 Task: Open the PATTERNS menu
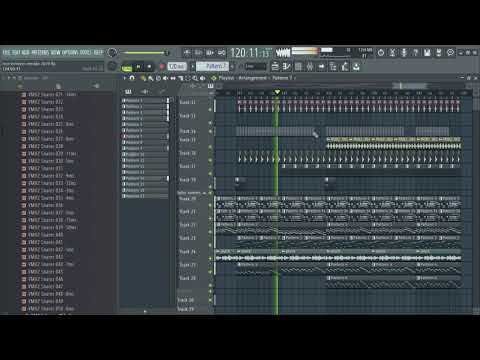pyautogui.click(x=40, y=52)
